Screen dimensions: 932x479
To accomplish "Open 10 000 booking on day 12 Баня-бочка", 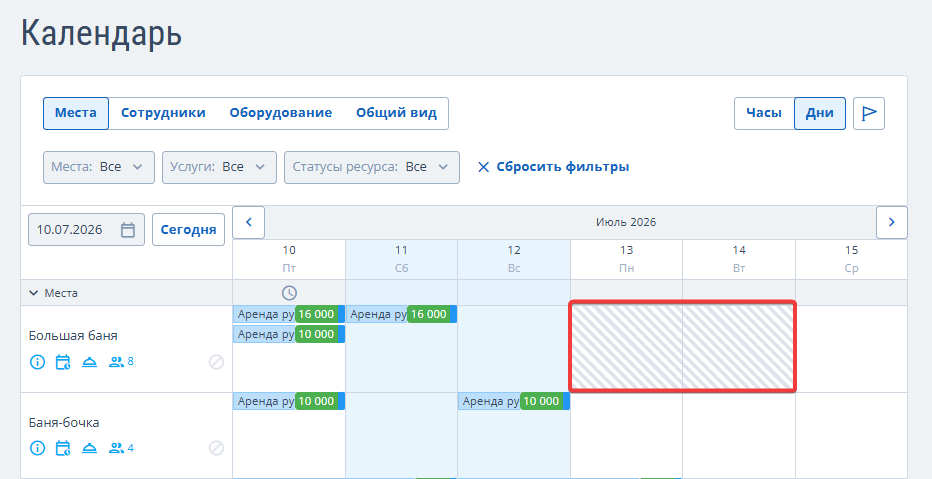I will click(x=514, y=401).
